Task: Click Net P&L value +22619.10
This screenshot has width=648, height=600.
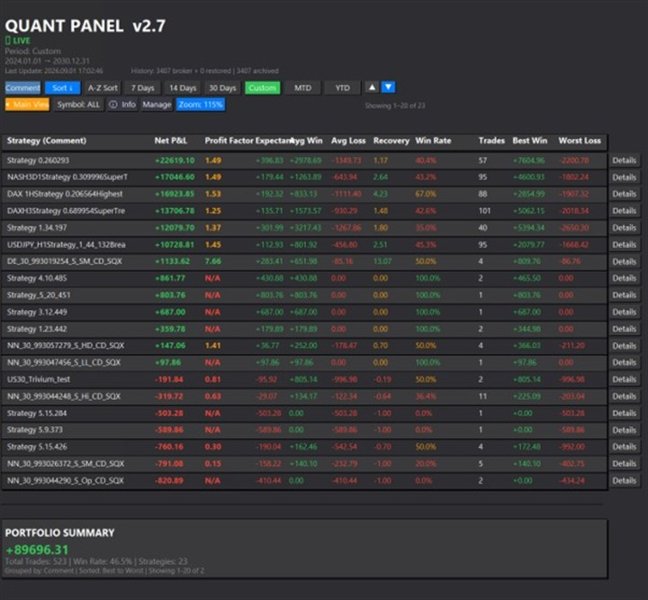Action: (175, 160)
